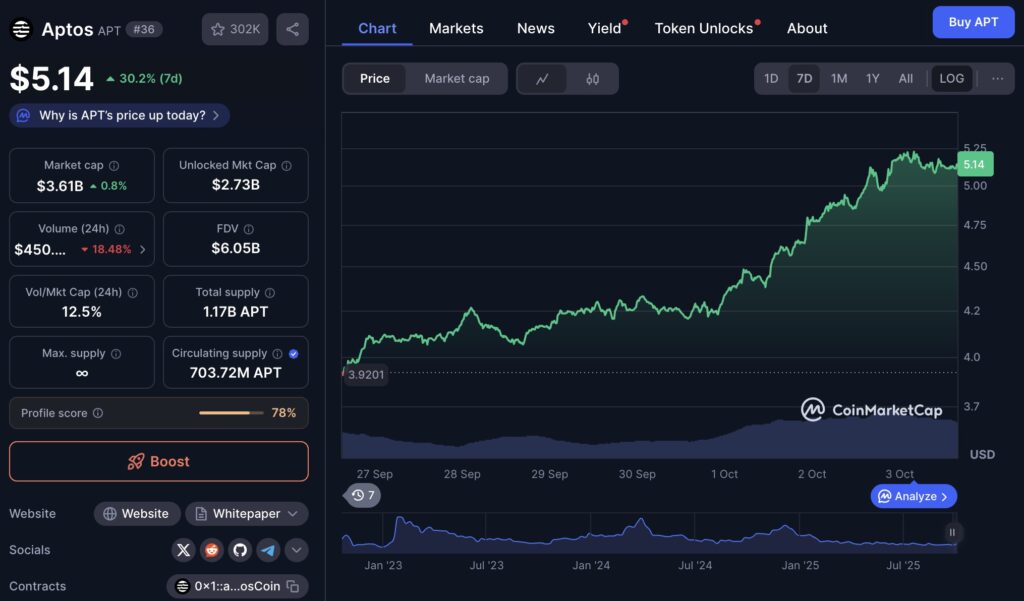Click the Analyze button

pyautogui.click(x=914, y=496)
